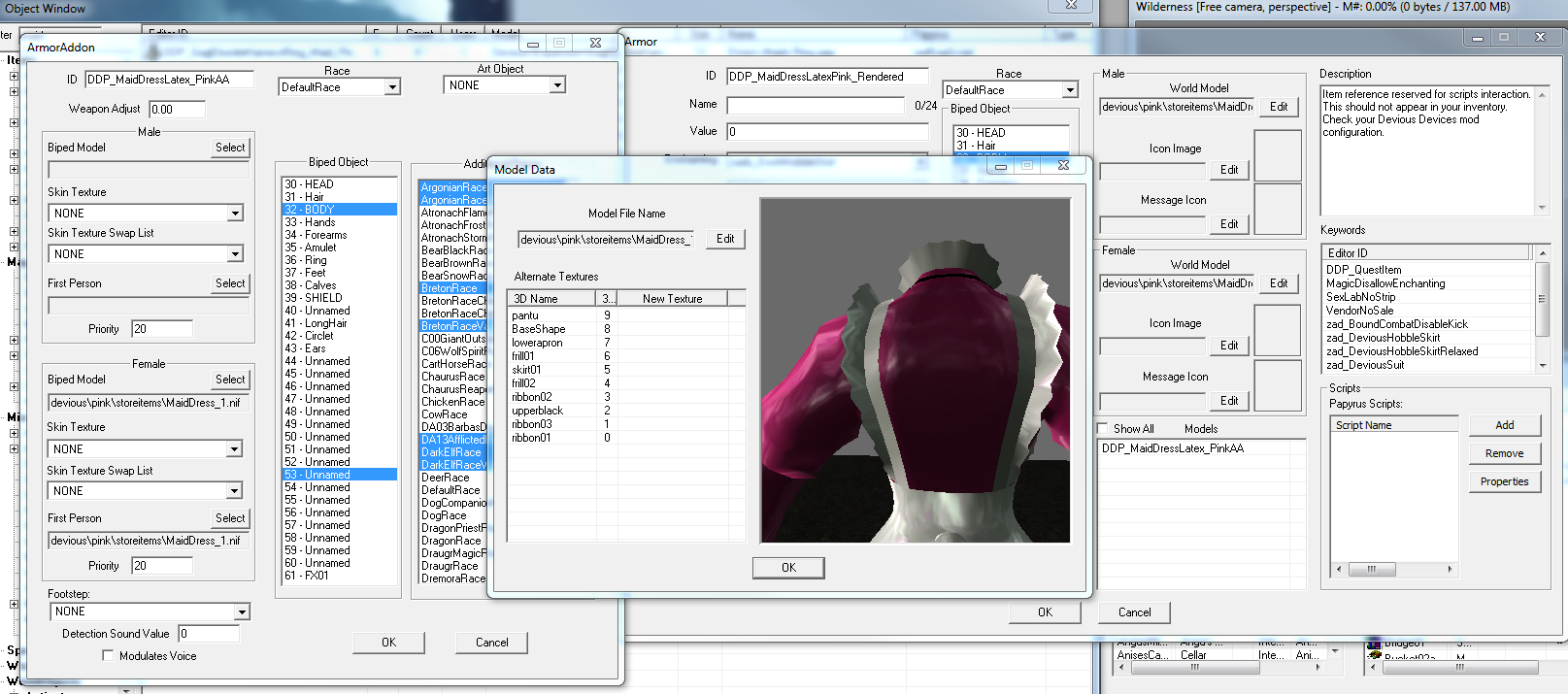Expand the Male Skin Texture dropdown
This screenshot has height=694, width=1568.
(235, 214)
